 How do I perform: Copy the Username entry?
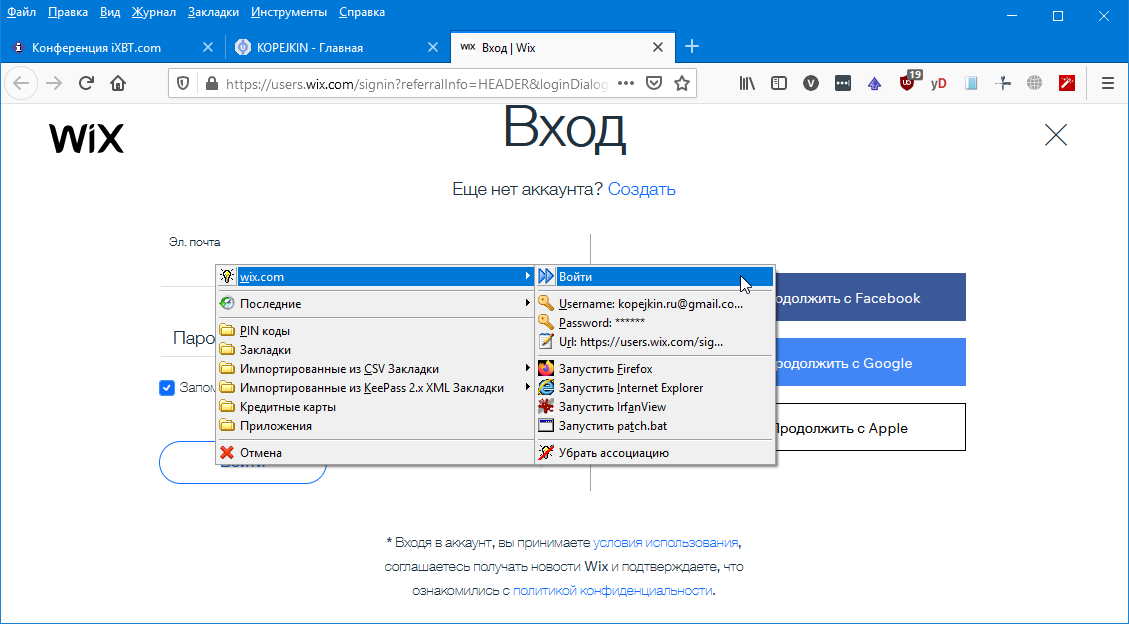[655, 304]
